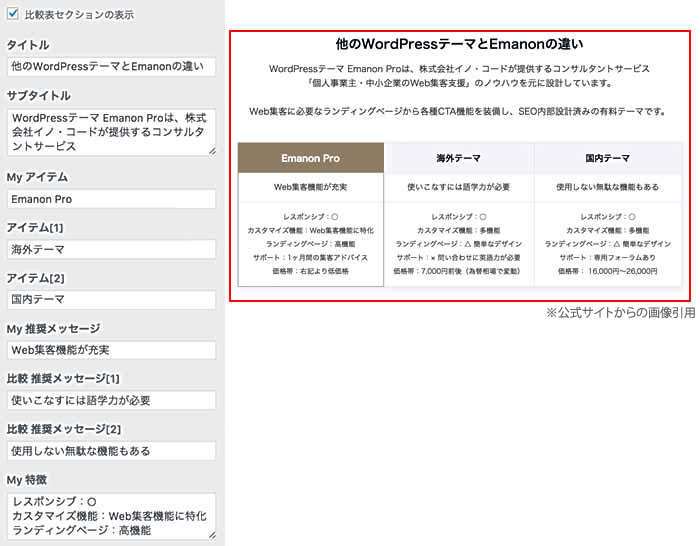Click the 海外テーマ column header in preview
This screenshot has height=546, width=700.
(458, 158)
